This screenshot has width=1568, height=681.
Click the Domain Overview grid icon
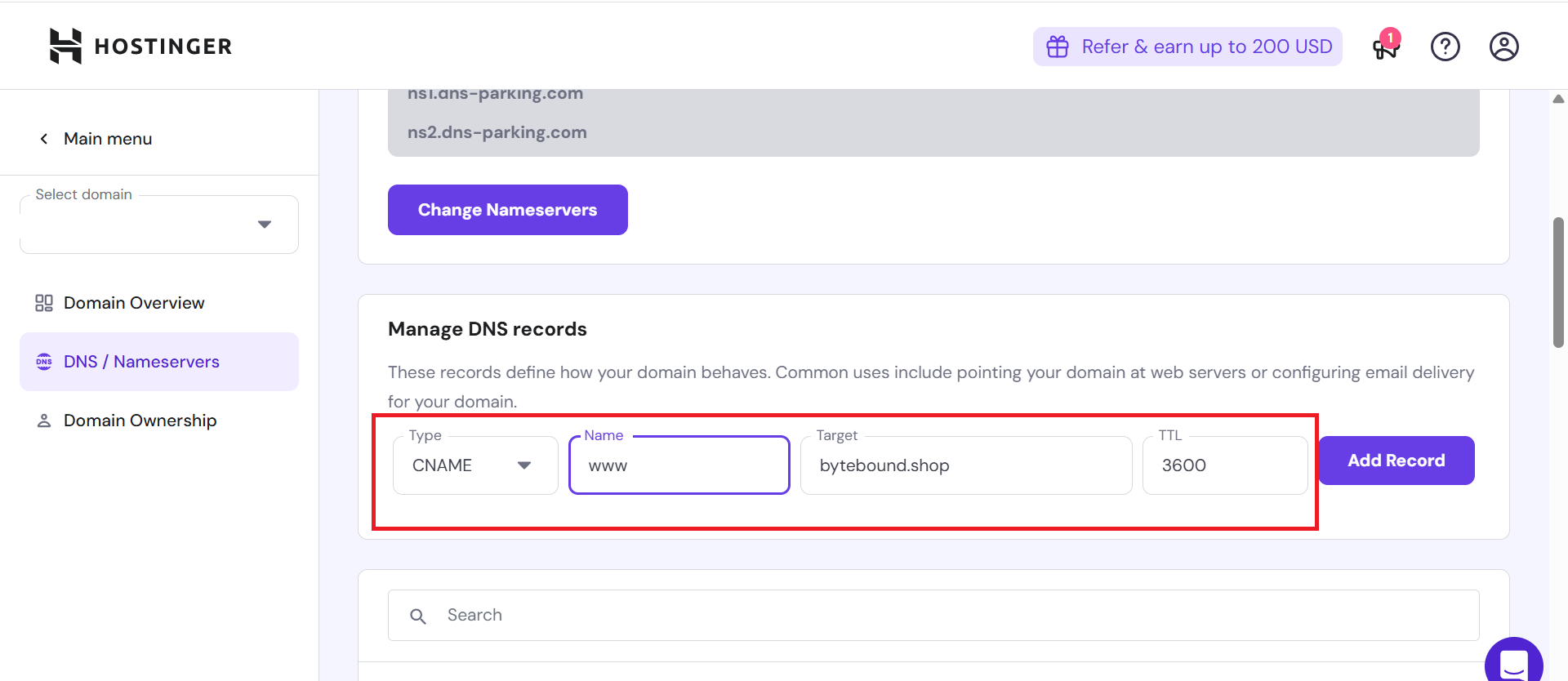[44, 303]
